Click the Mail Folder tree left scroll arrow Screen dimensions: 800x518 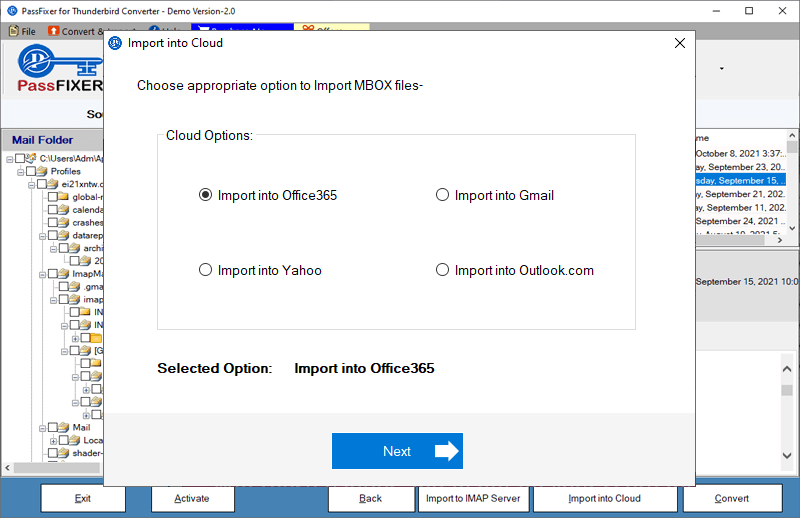click(x=7, y=467)
